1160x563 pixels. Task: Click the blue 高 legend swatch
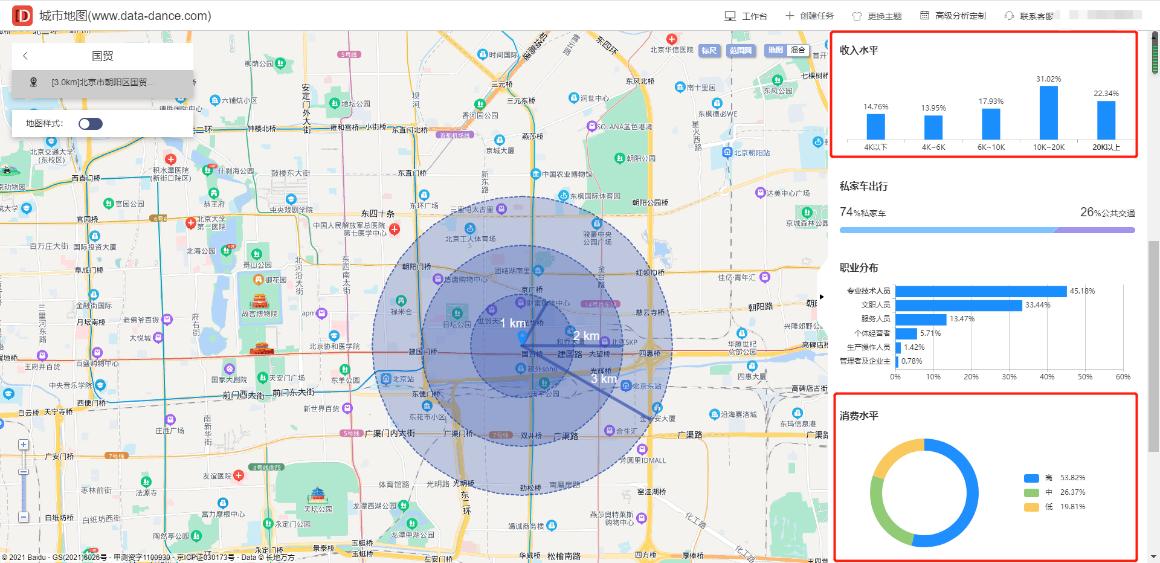pos(1031,479)
